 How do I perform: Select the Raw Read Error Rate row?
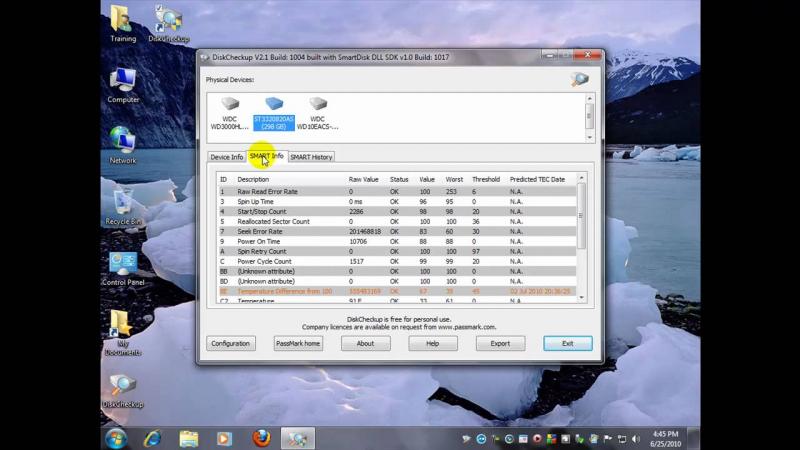(x=396, y=192)
